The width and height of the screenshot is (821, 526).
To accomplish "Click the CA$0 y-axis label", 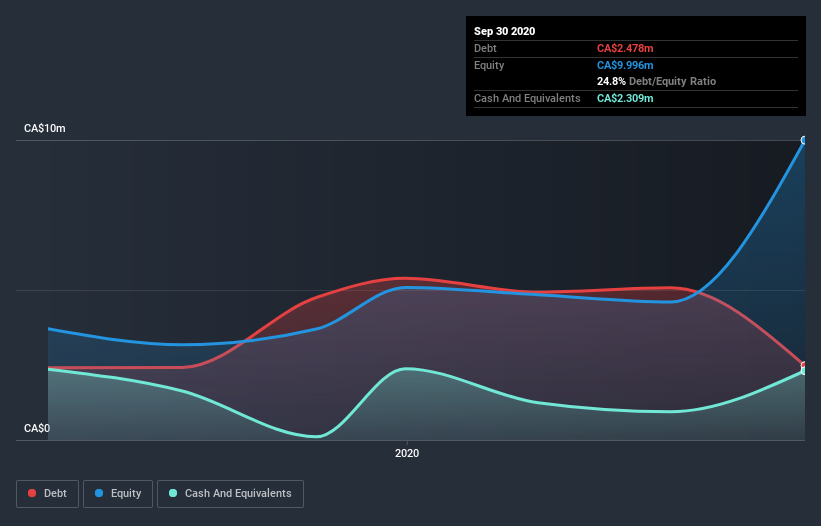I will (37, 428).
